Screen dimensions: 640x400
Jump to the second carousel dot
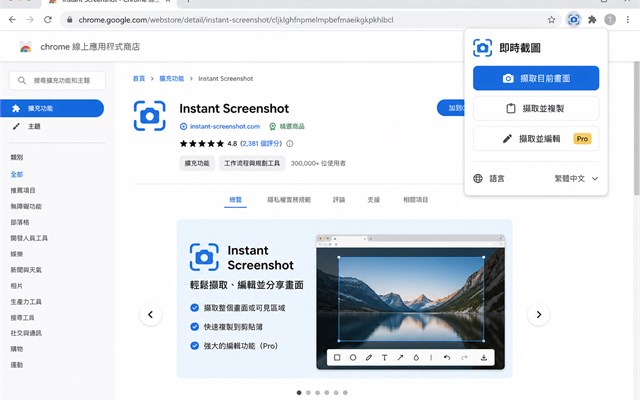308,393
